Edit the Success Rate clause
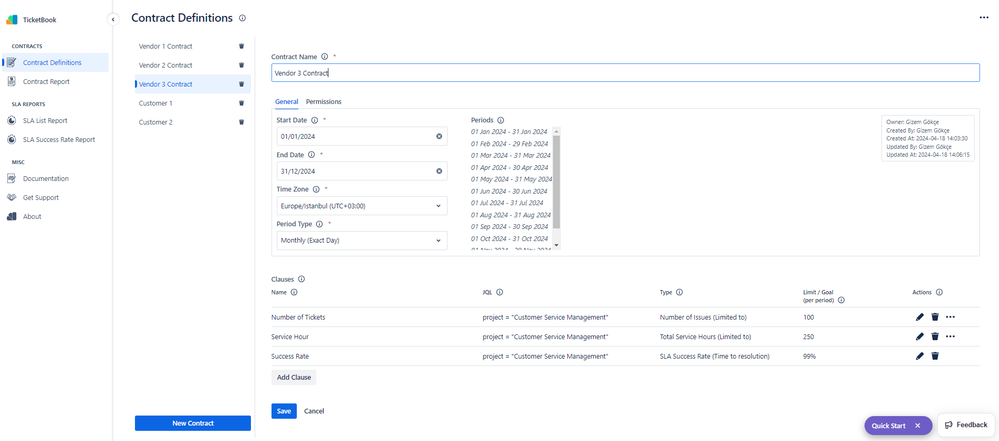 click(919, 356)
